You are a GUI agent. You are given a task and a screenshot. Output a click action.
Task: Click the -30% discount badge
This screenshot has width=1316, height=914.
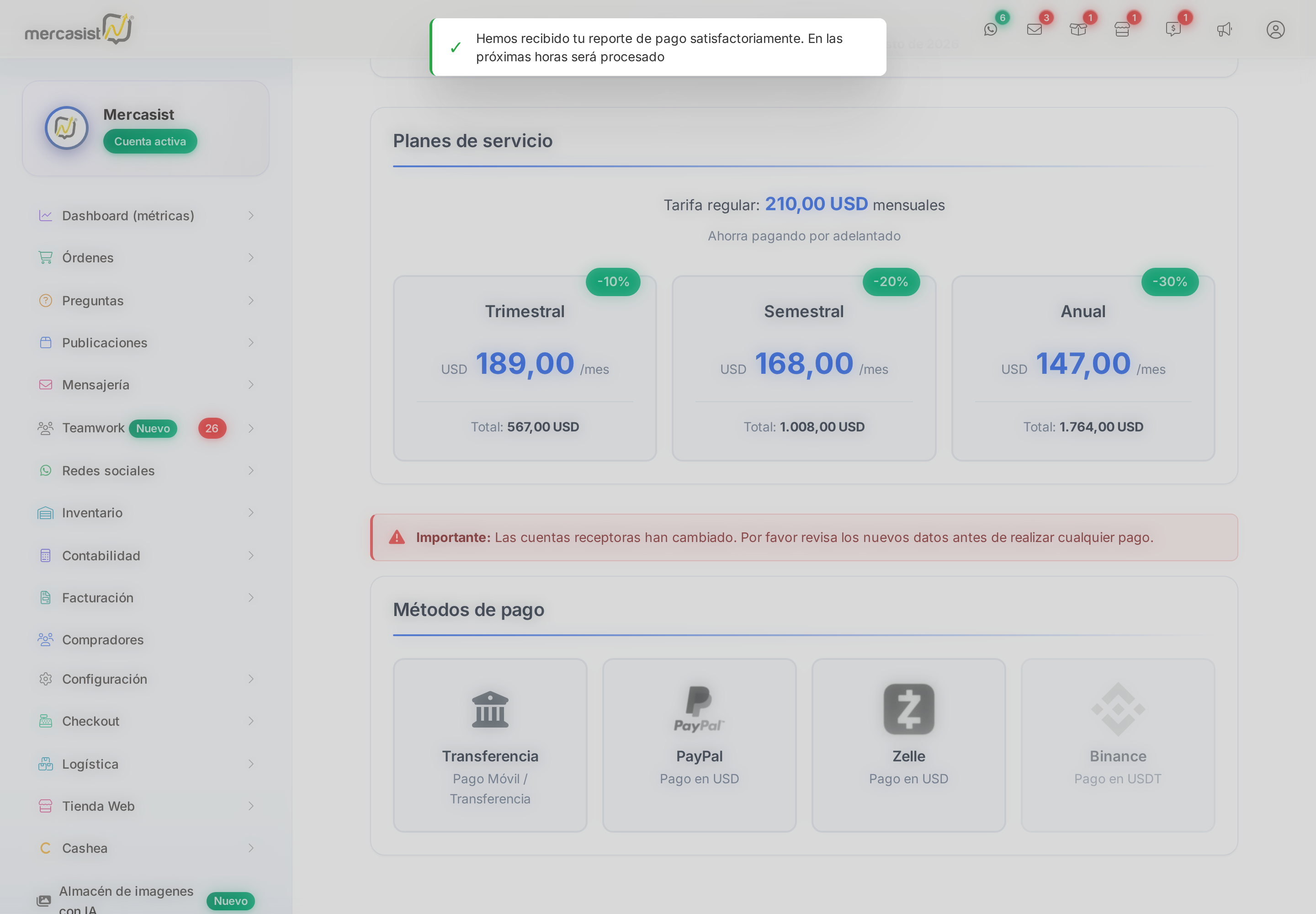[1170, 282]
